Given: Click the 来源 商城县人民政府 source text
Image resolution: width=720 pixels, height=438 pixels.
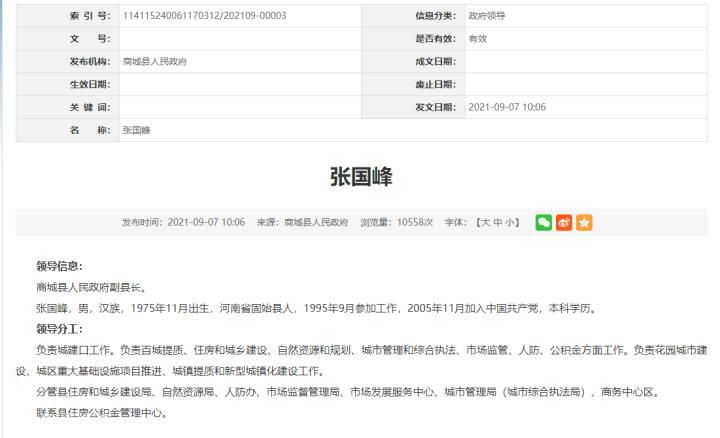Looking at the screenshot, I should pos(302,223).
